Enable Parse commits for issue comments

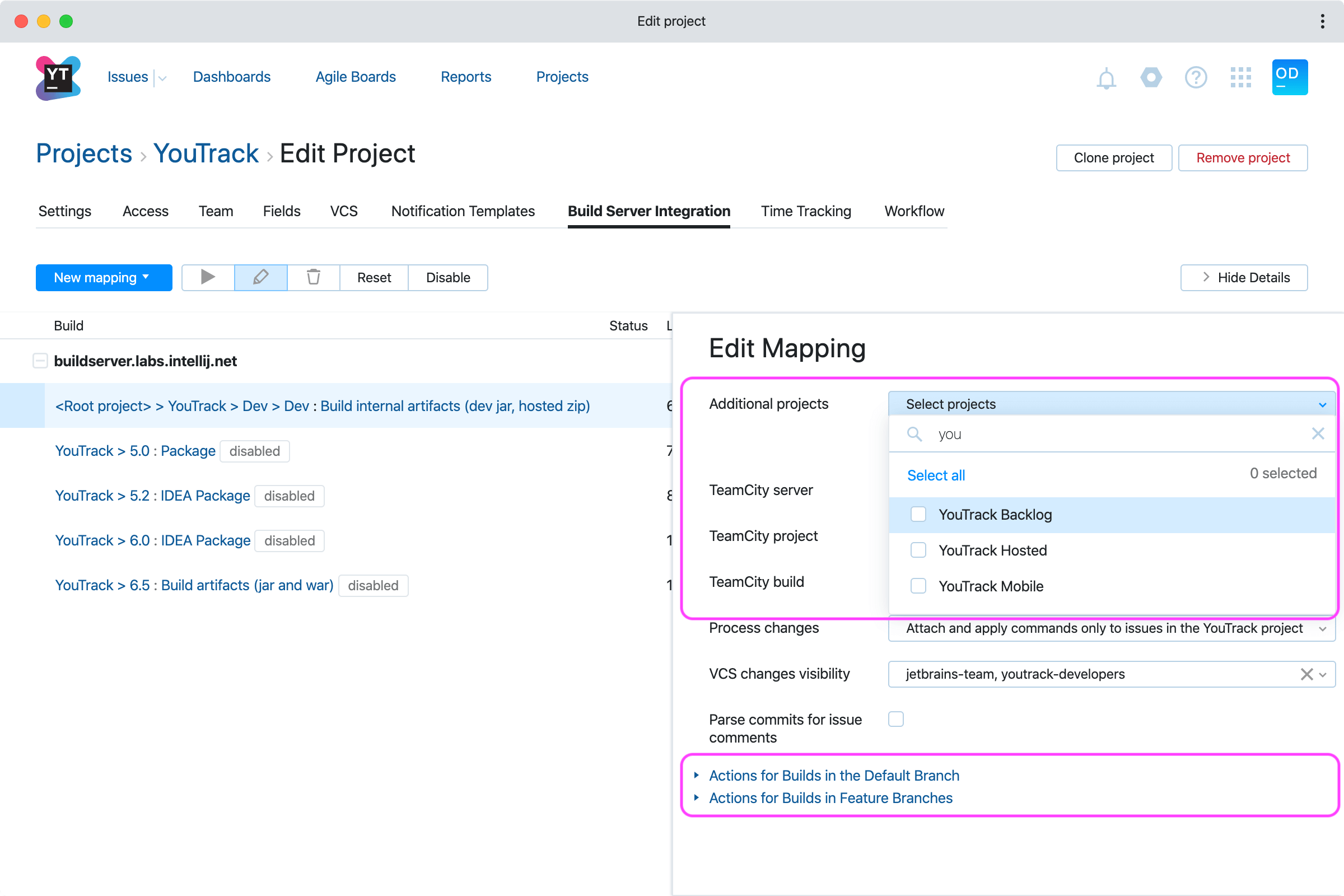coord(895,719)
